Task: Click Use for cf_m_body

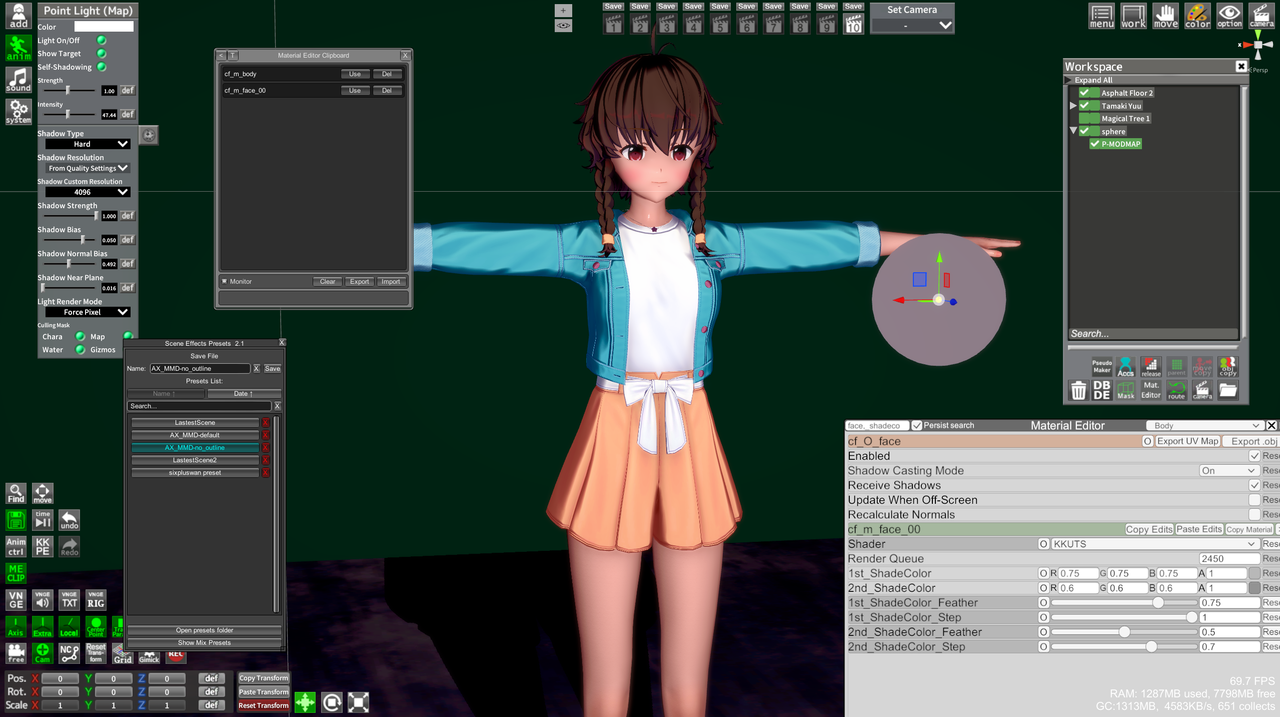Action: pyautogui.click(x=355, y=74)
